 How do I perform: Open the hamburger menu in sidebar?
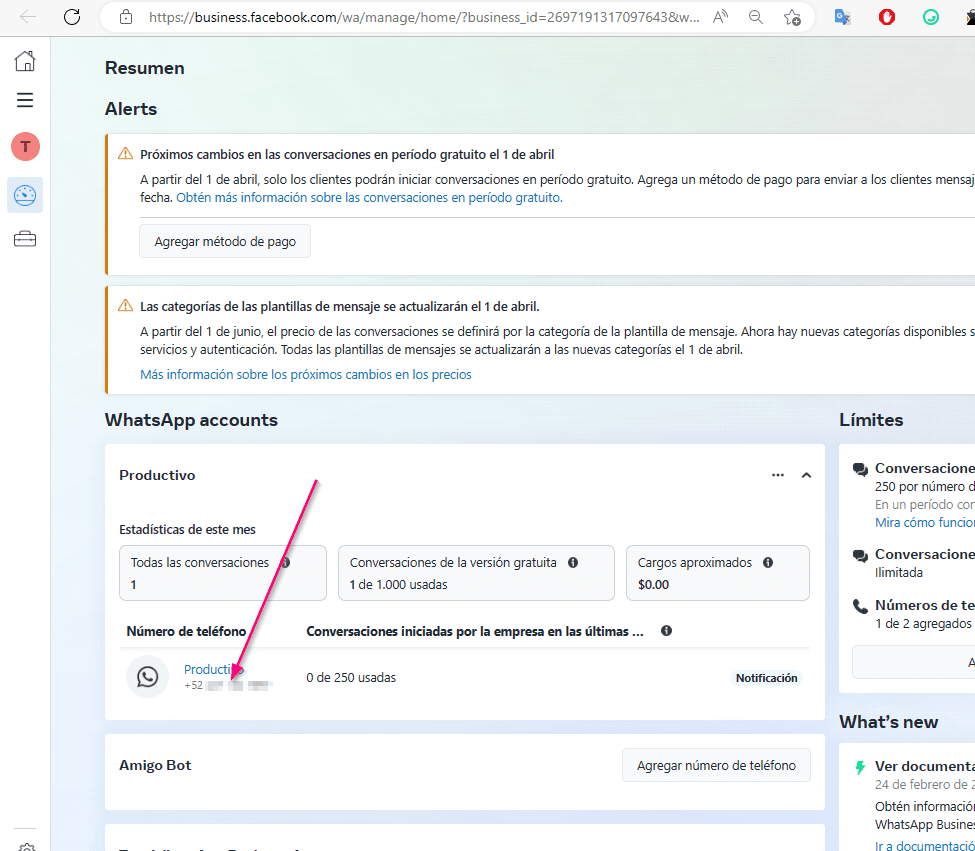pyautogui.click(x=25, y=100)
